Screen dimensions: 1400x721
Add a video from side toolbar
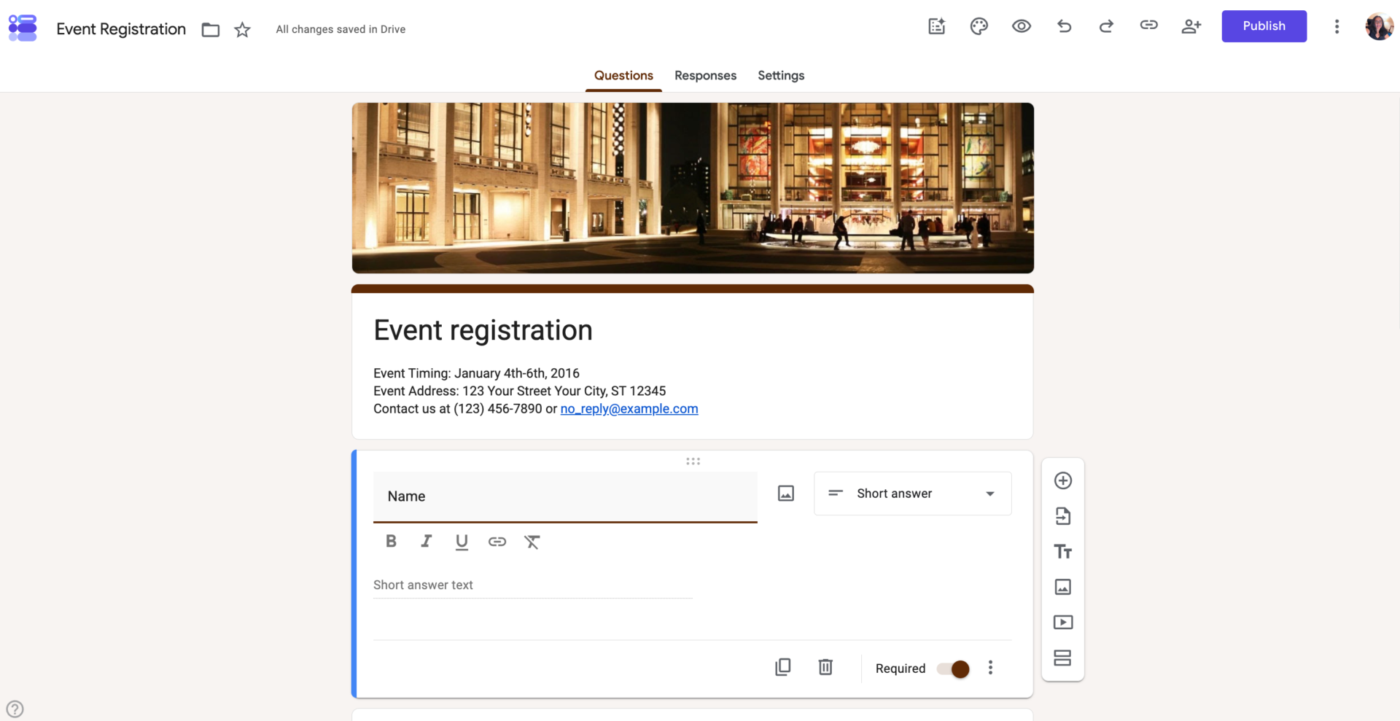point(1063,622)
